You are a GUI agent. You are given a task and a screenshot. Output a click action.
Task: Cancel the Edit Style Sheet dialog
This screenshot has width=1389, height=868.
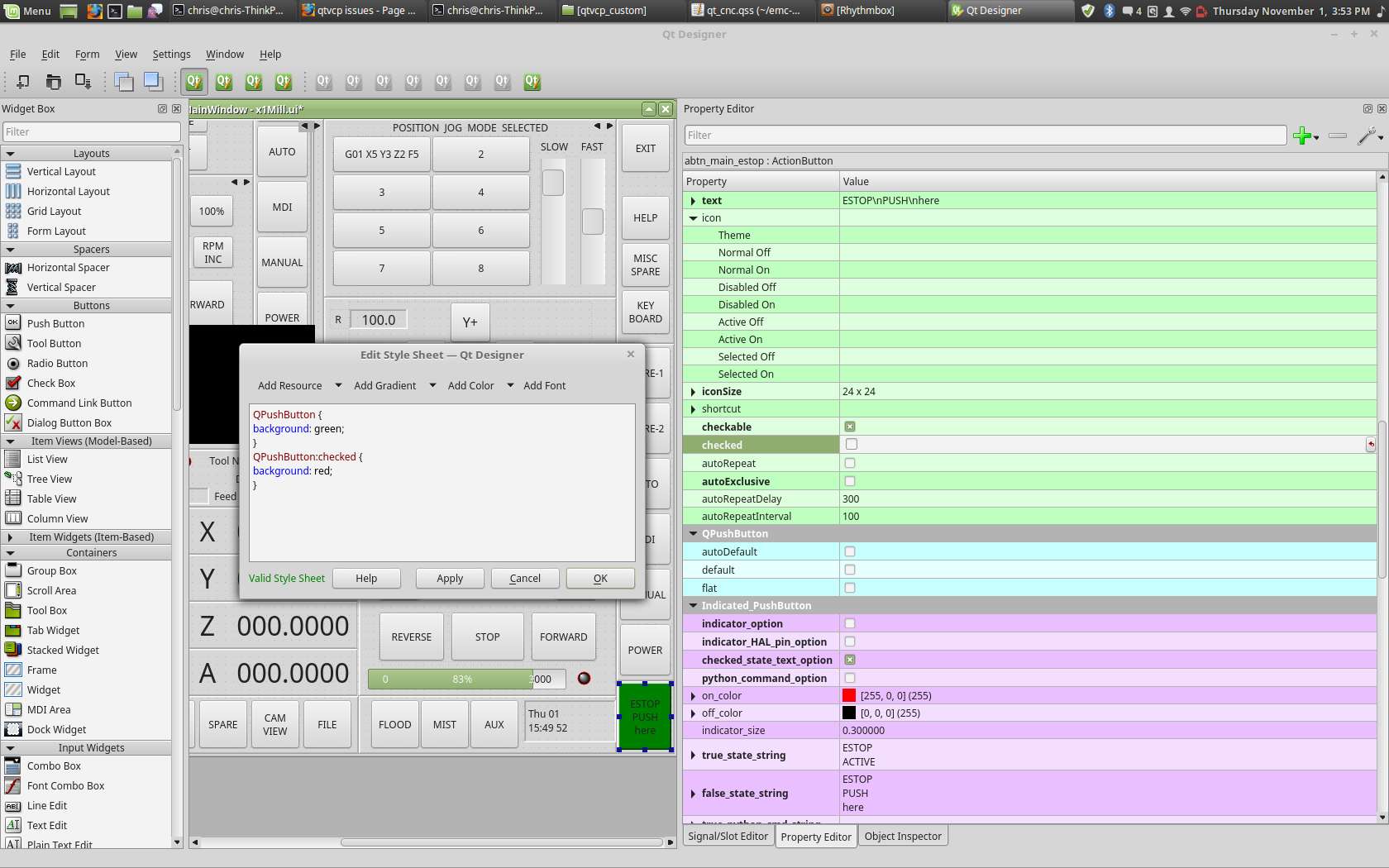(x=525, y=579)
